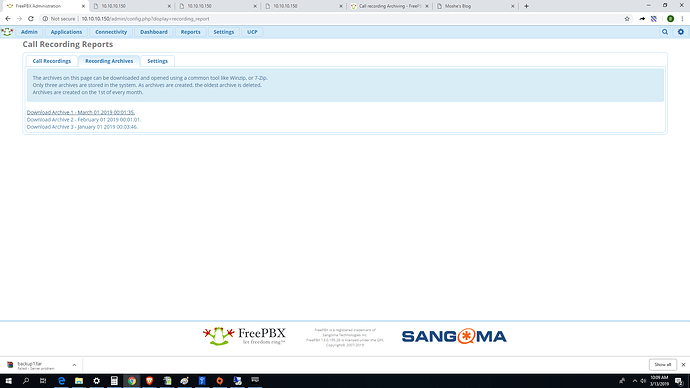Reload the page using the refresh icon
The image size is (690, 388).
point(31,19)
